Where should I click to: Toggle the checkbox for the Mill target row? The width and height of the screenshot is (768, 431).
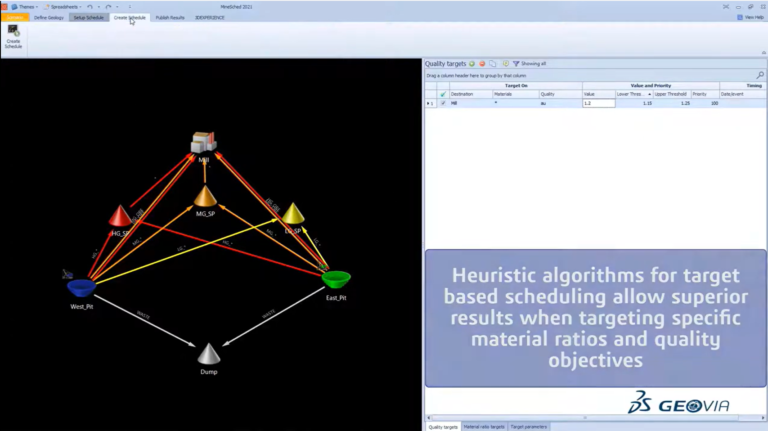click(x=443, y=103)
